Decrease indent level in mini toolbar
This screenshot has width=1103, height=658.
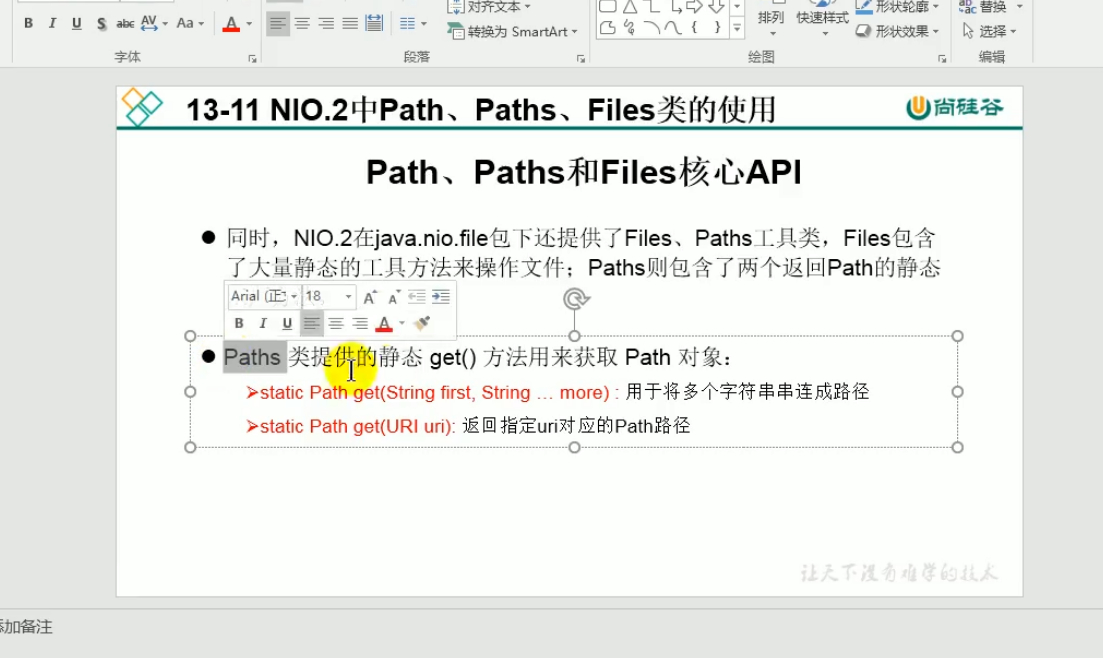(417, 297)
